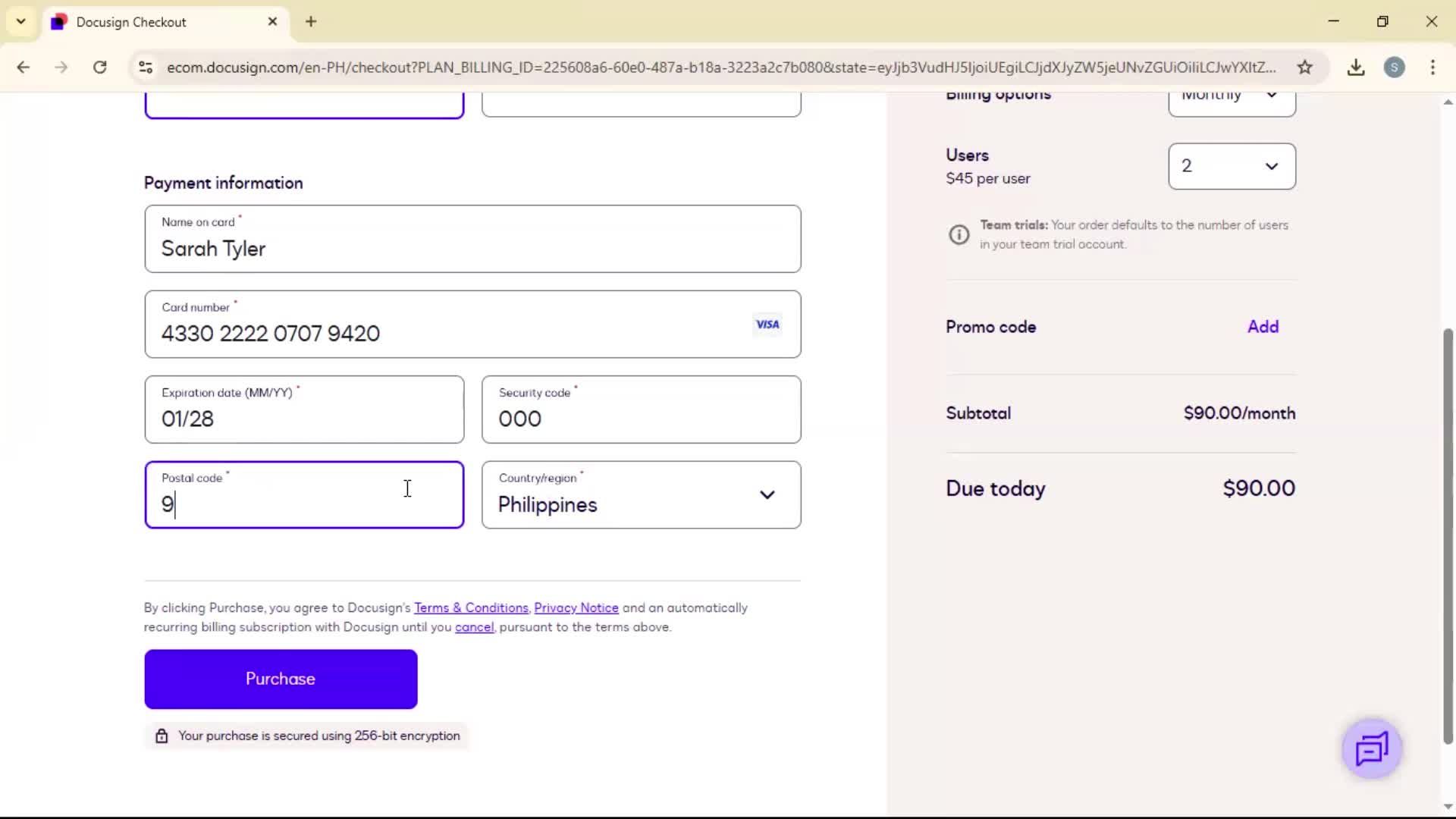Open the Chrome profile avatar

click(1394, 67)
